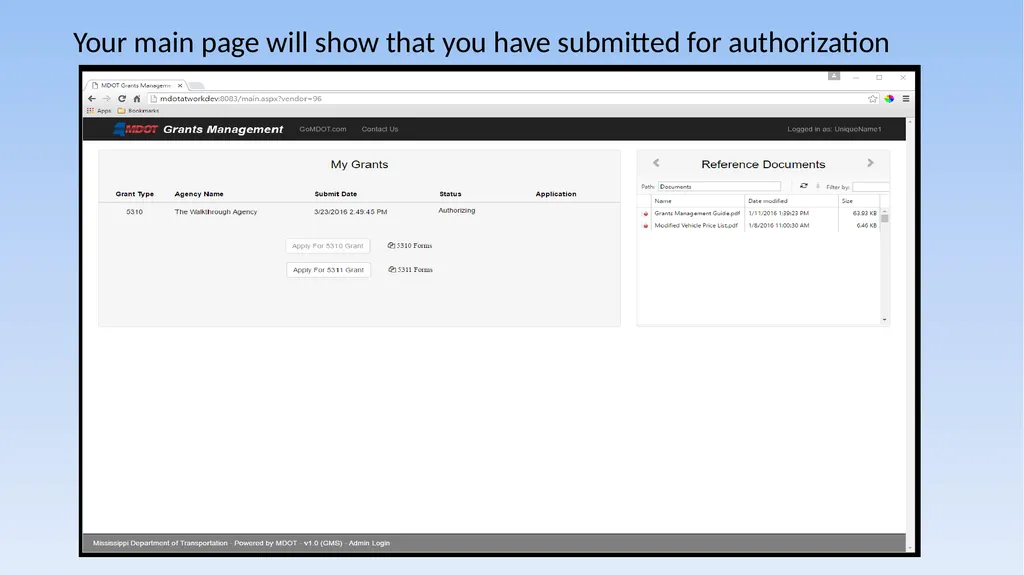1024x575 pixels.
Task: Sort documents by Name column
Action: coord(697,201)
